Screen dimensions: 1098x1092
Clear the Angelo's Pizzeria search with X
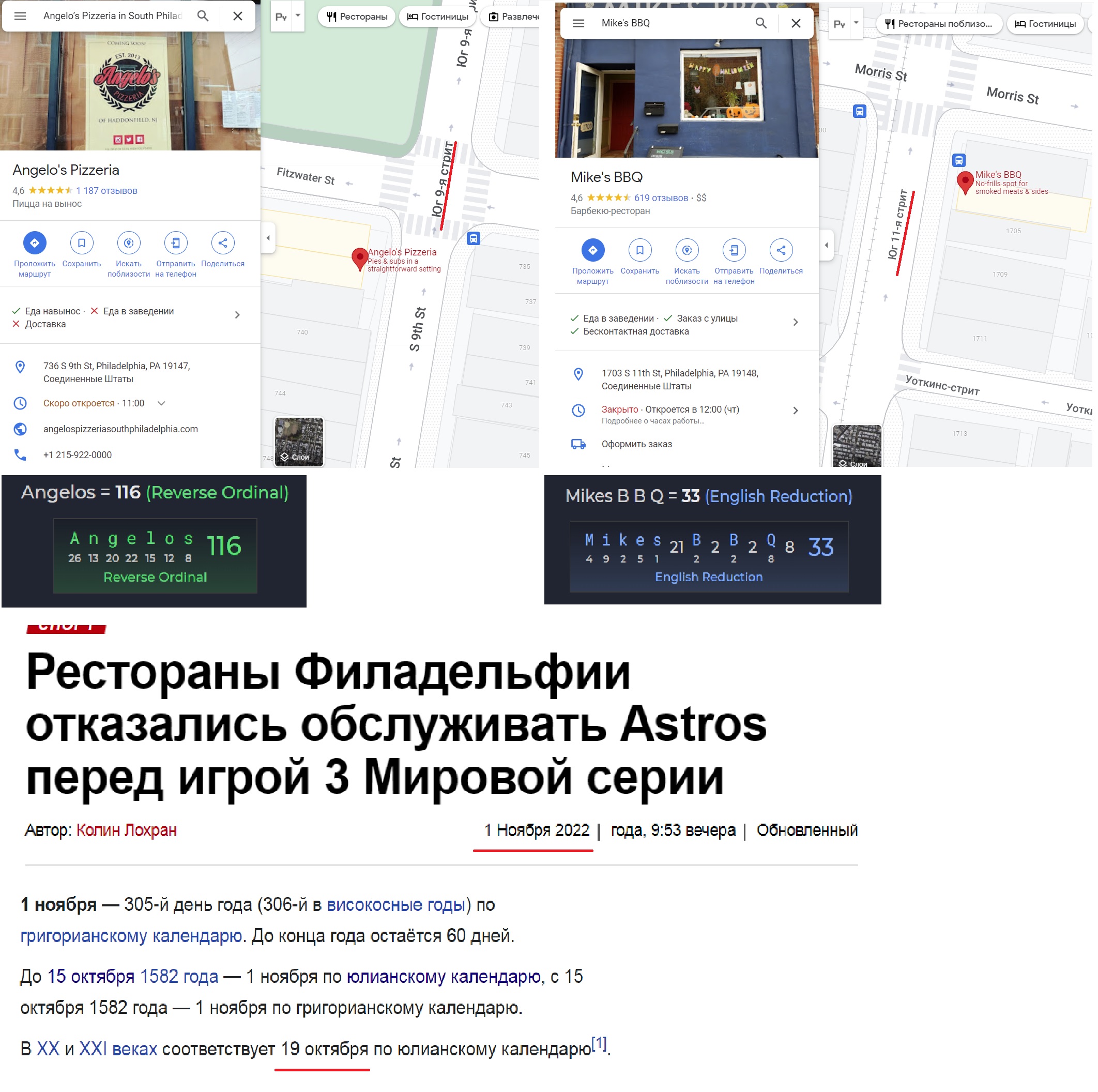tap(239, 16)
